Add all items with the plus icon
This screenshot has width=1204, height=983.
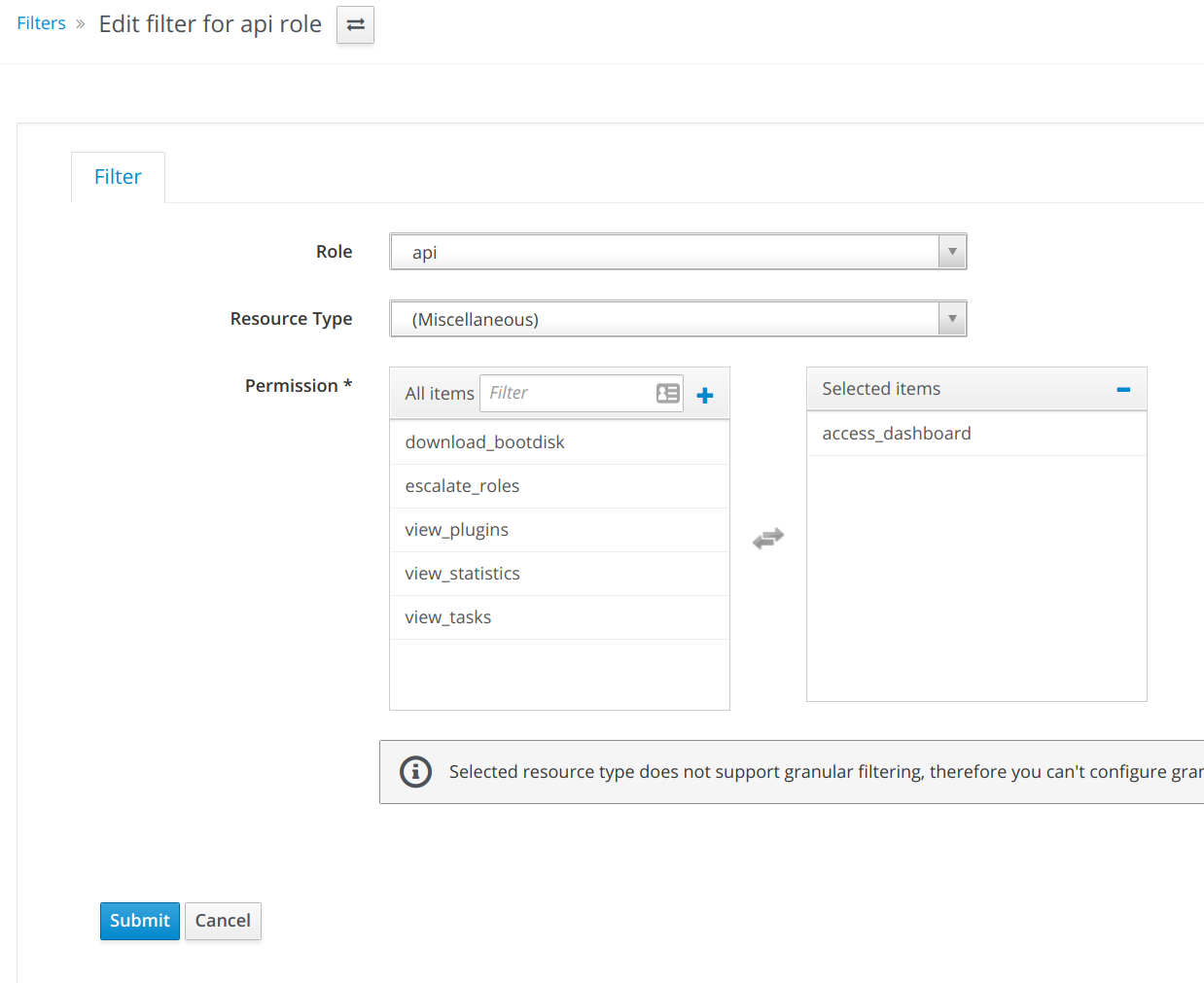(705, 395)
